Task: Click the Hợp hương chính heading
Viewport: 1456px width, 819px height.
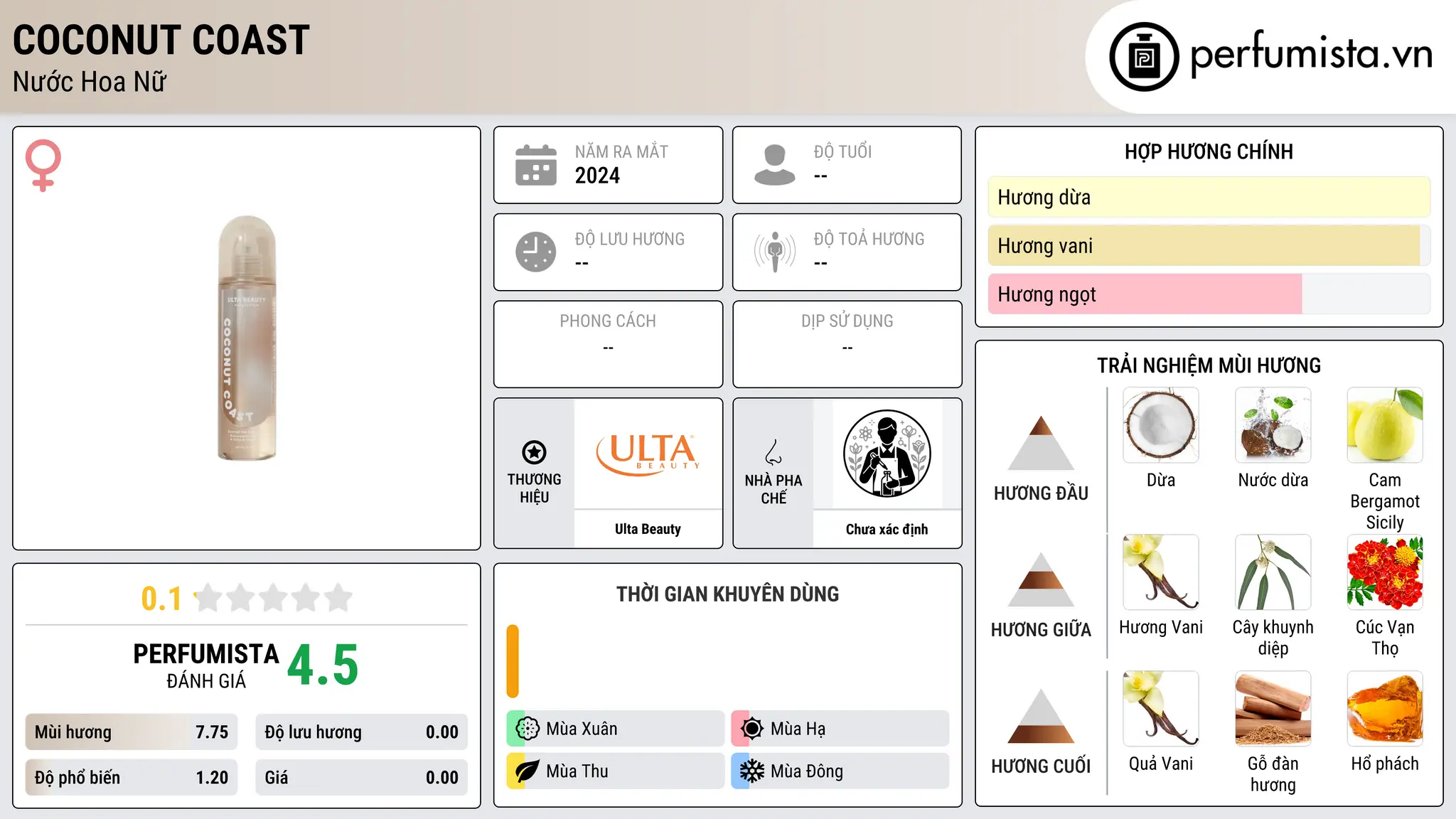Action: click(x=1209, y=151)
